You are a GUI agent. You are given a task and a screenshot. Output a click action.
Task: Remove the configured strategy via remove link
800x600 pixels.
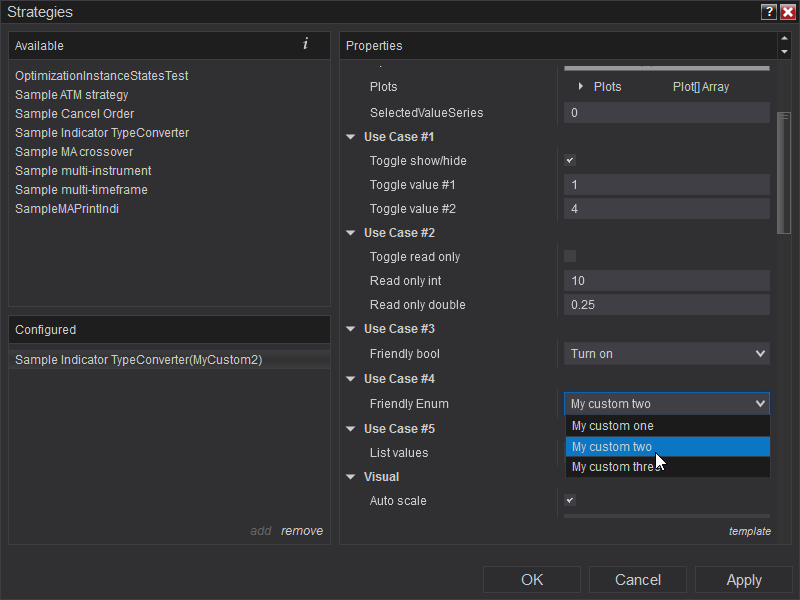pyautogui.click(x=302, y=531)
